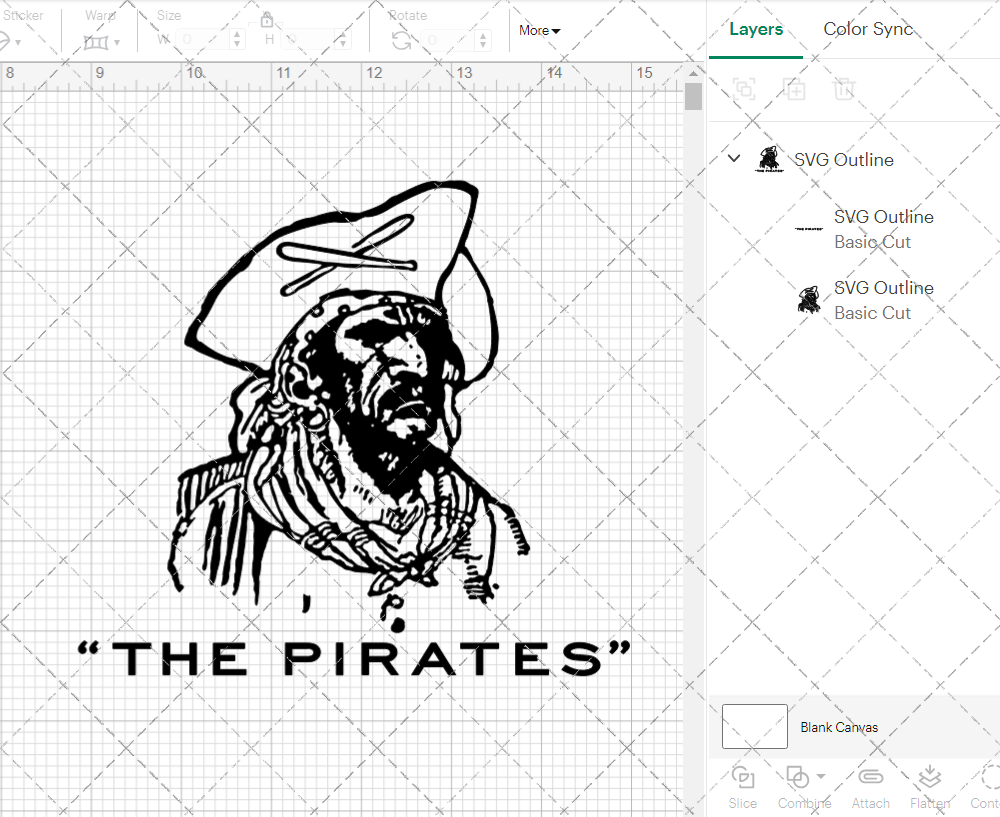Click the Width stepper arrows
The width and height of the screenshot is (1000, 817).
tap(237, 40)
